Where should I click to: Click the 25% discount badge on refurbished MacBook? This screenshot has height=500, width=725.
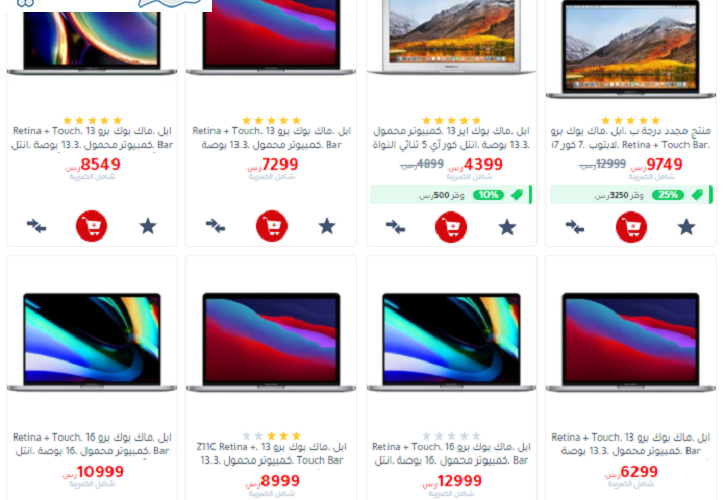(668, 195)
